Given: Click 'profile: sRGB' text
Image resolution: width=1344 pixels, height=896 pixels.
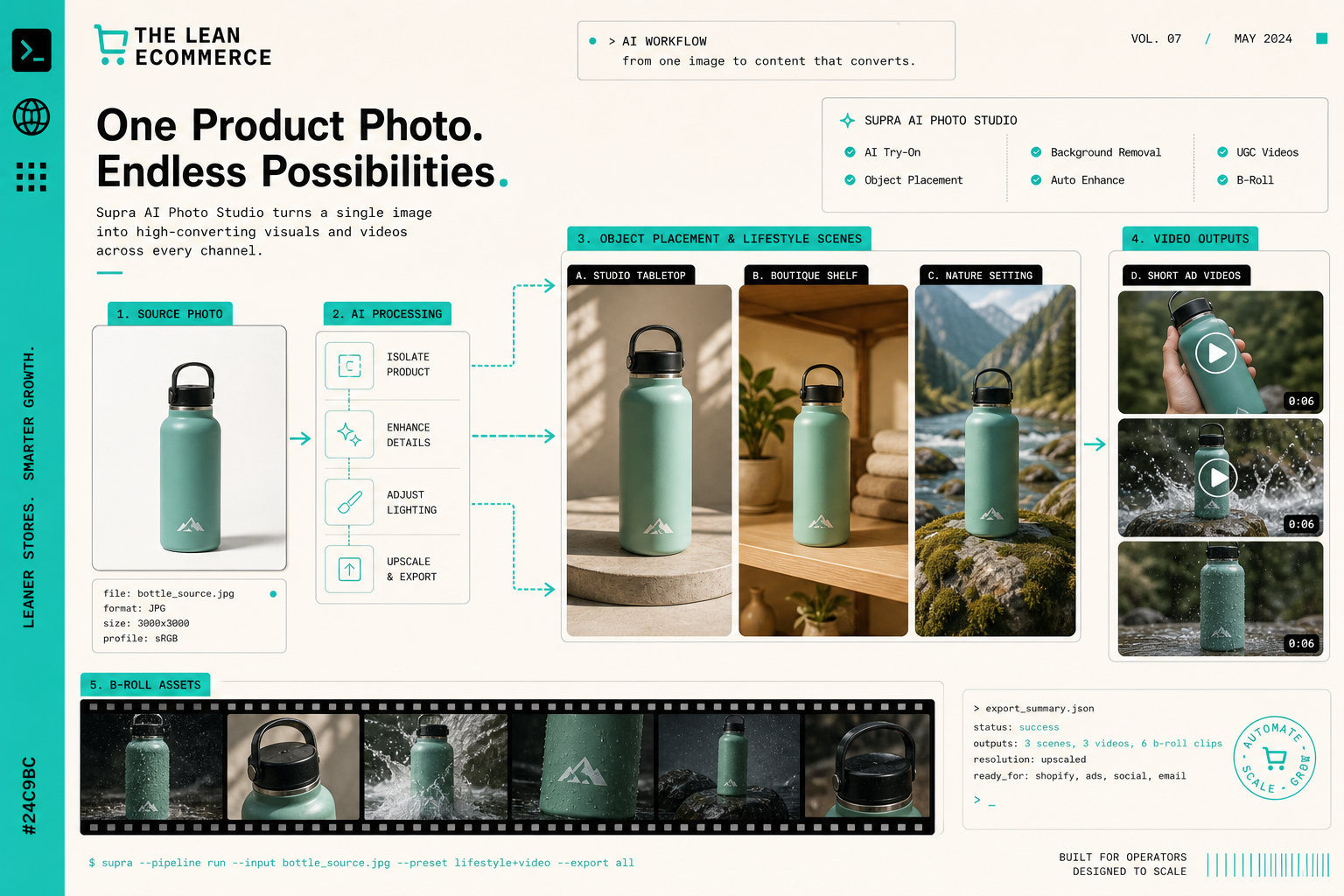Looking at the screenshot, I should (x=140, y=639).
